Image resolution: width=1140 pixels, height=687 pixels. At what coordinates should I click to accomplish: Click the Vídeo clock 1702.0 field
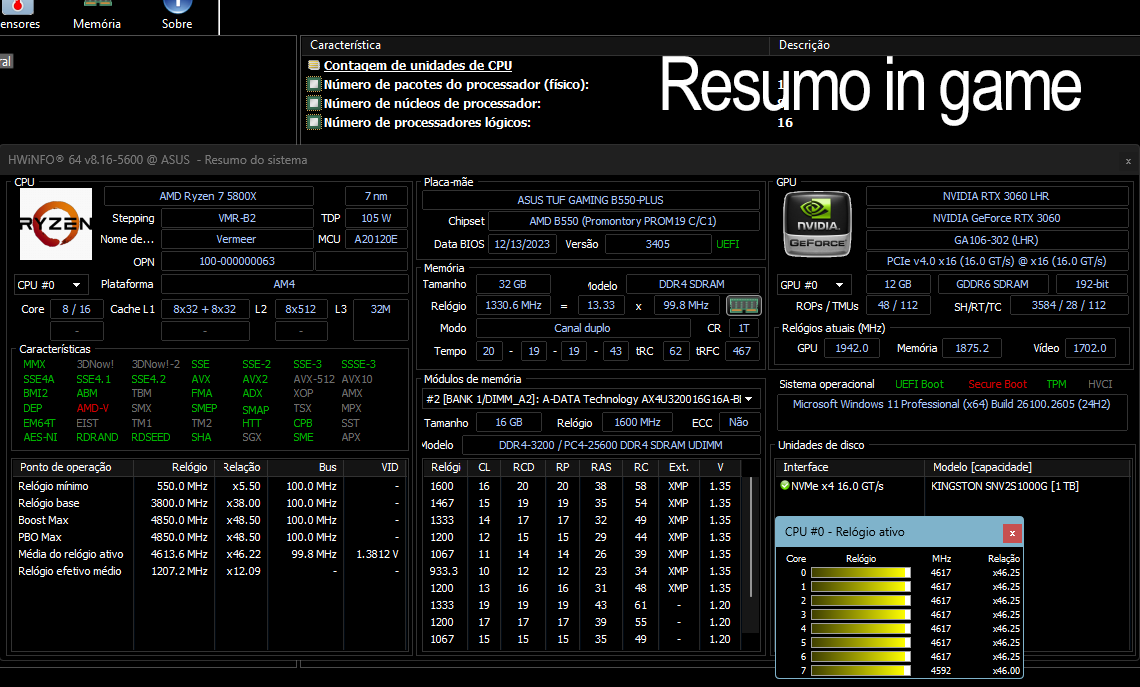[1090, 348]
